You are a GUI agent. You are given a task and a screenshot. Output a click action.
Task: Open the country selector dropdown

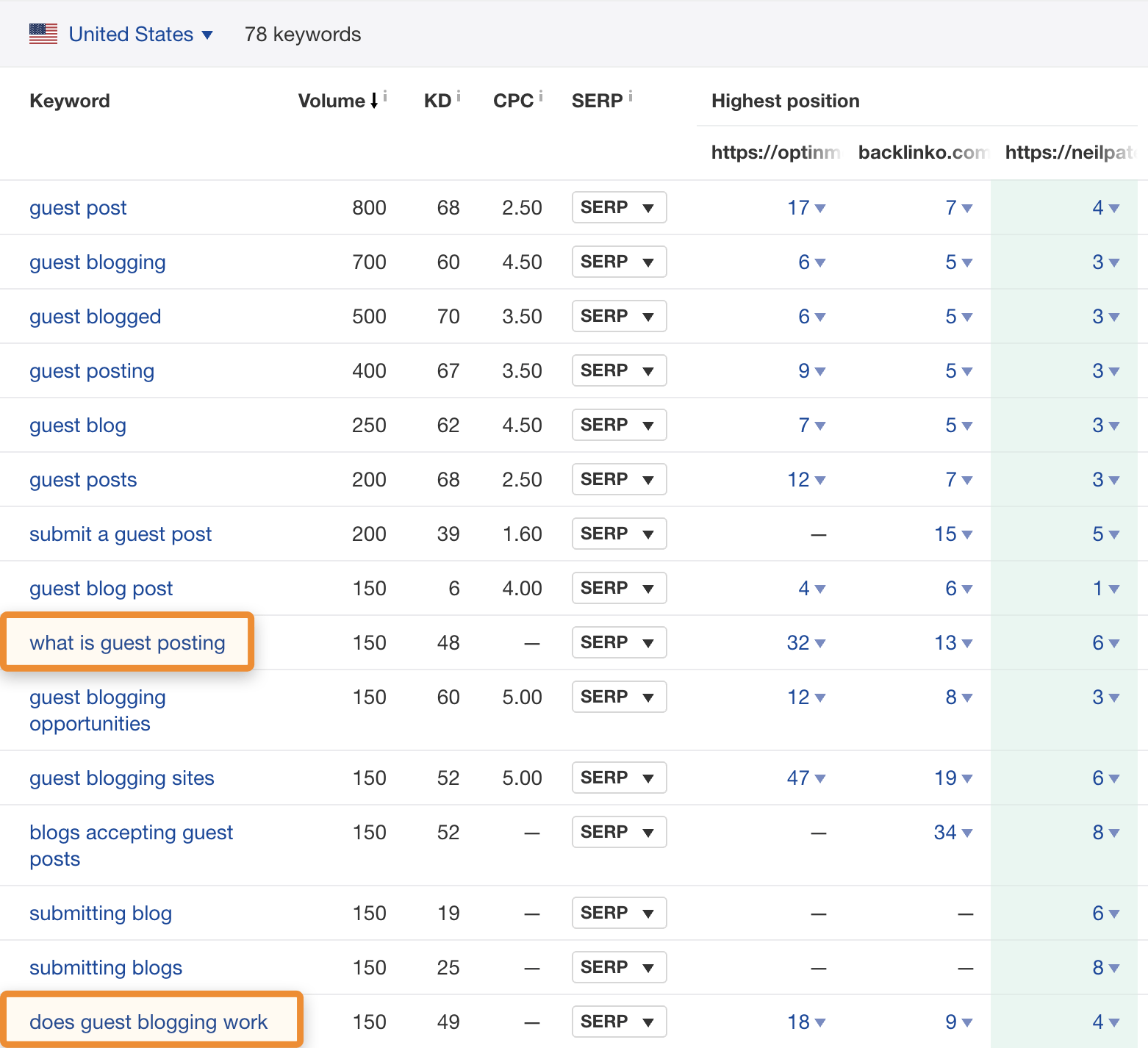207,35
